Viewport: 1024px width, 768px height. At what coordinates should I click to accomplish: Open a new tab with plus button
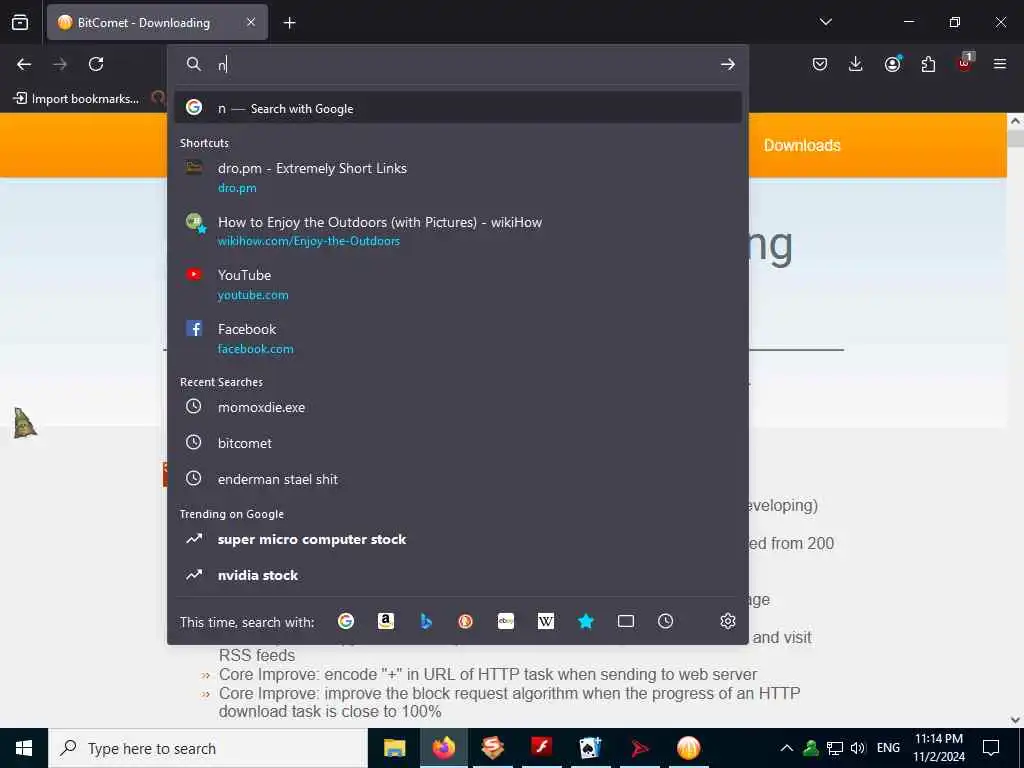(x=289, y=23)
